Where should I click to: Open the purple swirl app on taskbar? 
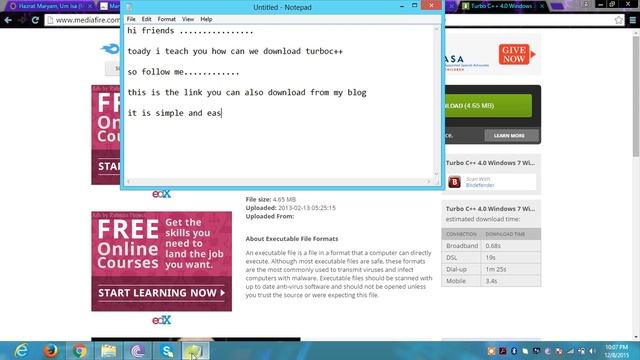tap(138, 351)
